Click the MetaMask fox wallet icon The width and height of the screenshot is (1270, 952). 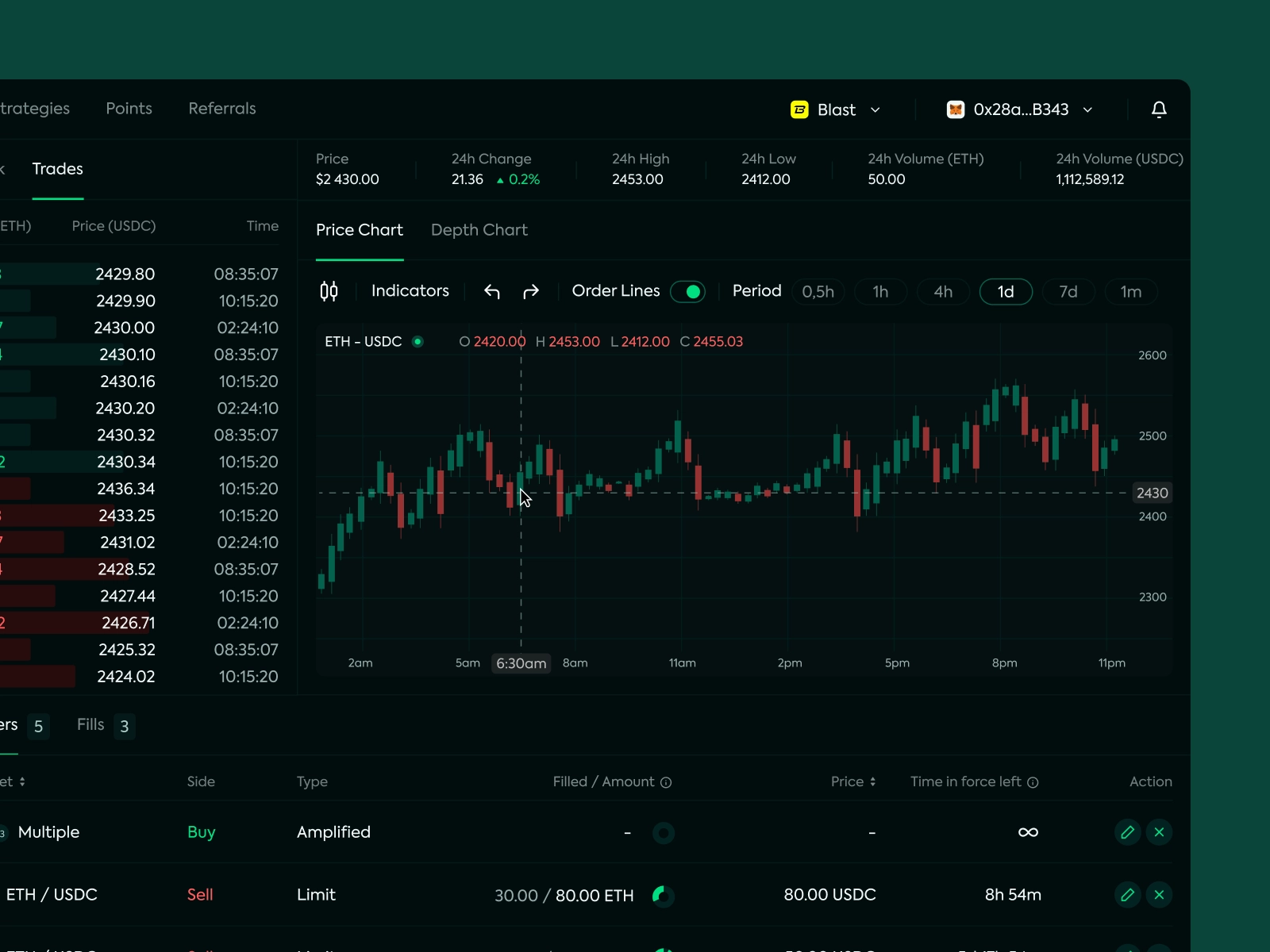pyautogui.click(x=956, y=109)
